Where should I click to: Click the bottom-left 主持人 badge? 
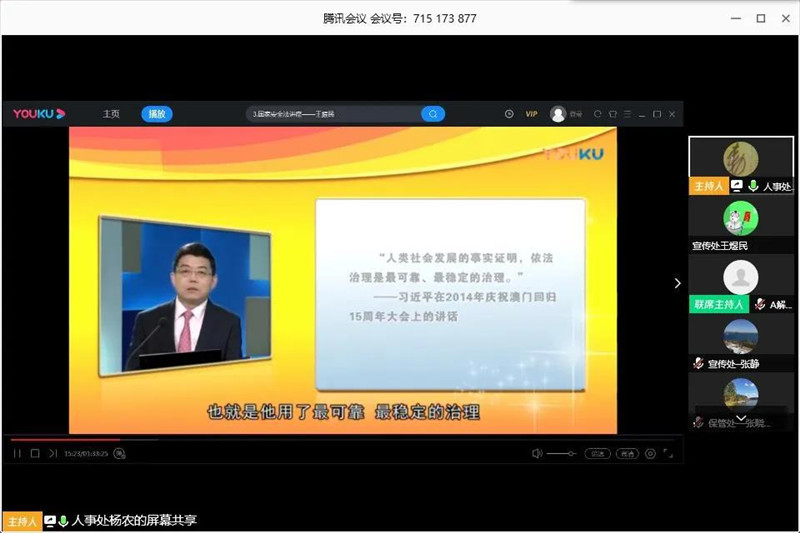[22, 522]
